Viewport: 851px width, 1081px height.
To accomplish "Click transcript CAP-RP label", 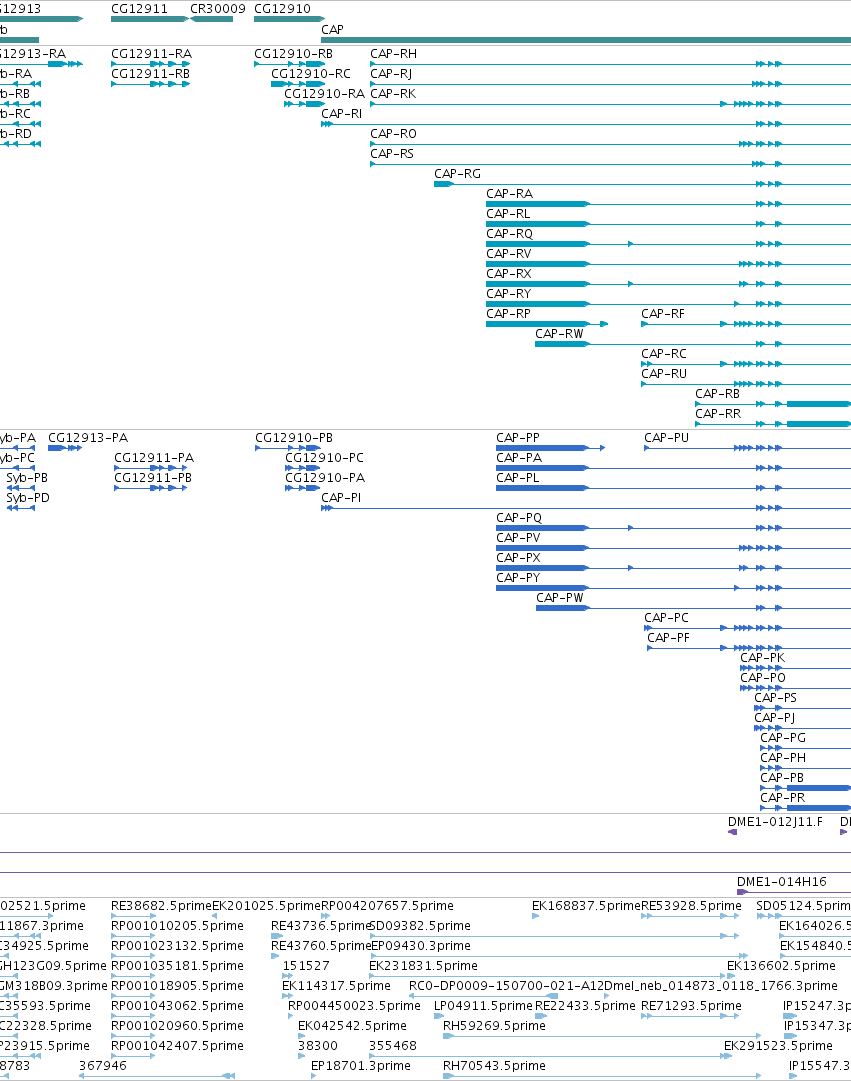I will [x=508, y=314].
